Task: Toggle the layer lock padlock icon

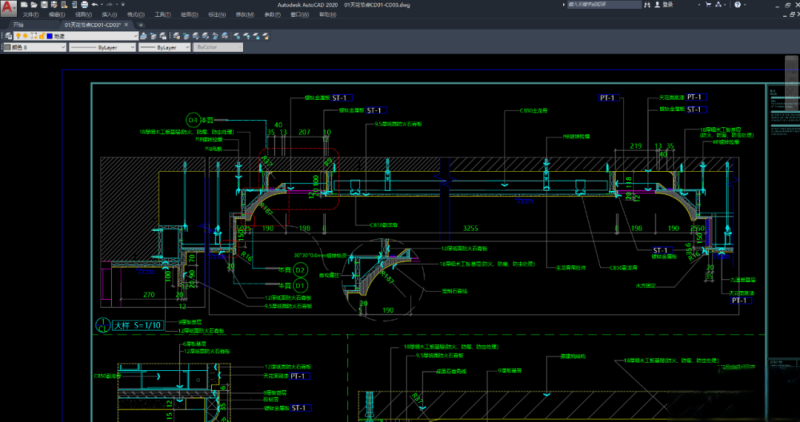Action: coord(41,35)
